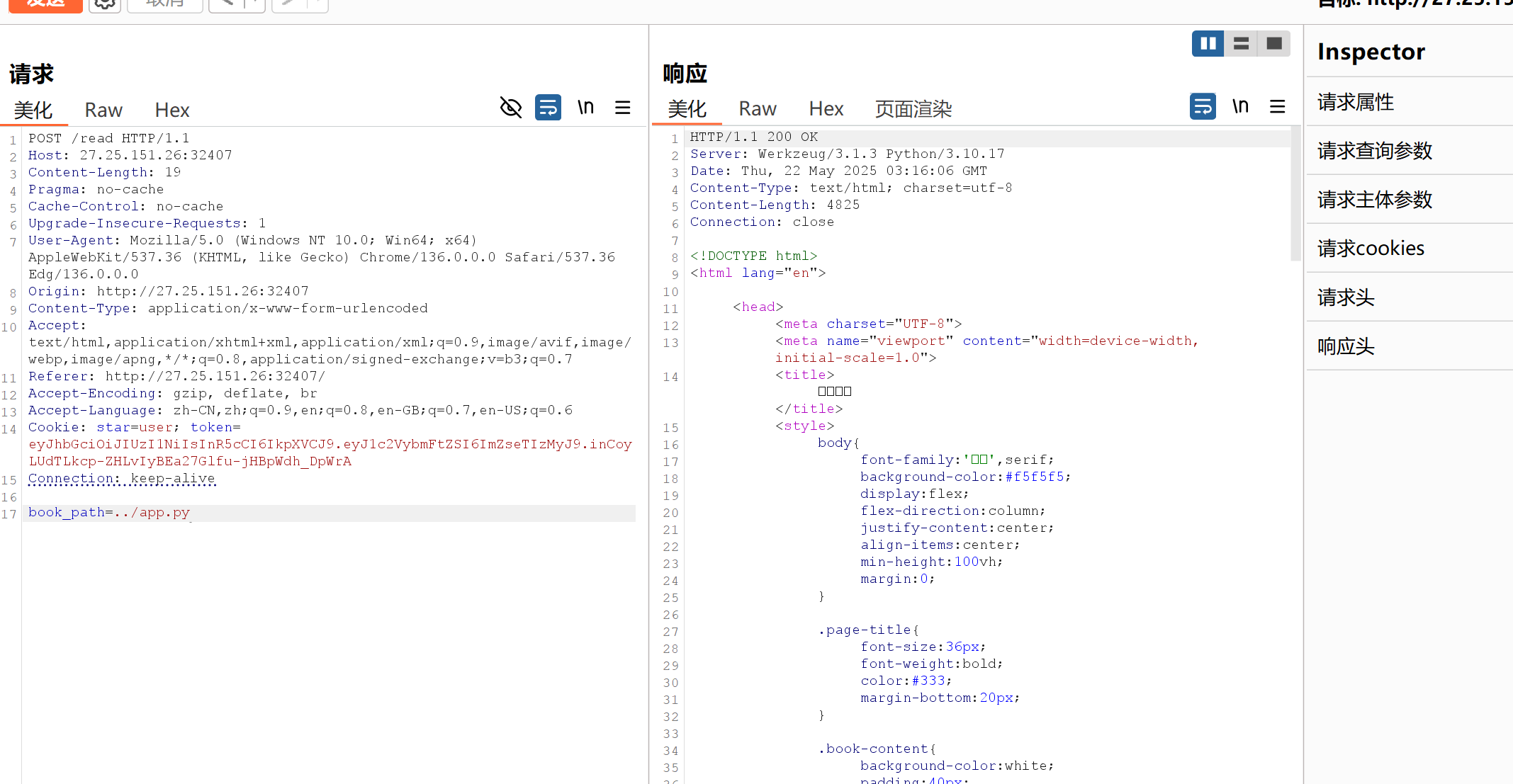This screenshot has height=784, width=1513.
Task: Click the Accept-Encoding header line
Action: (173, 393)
